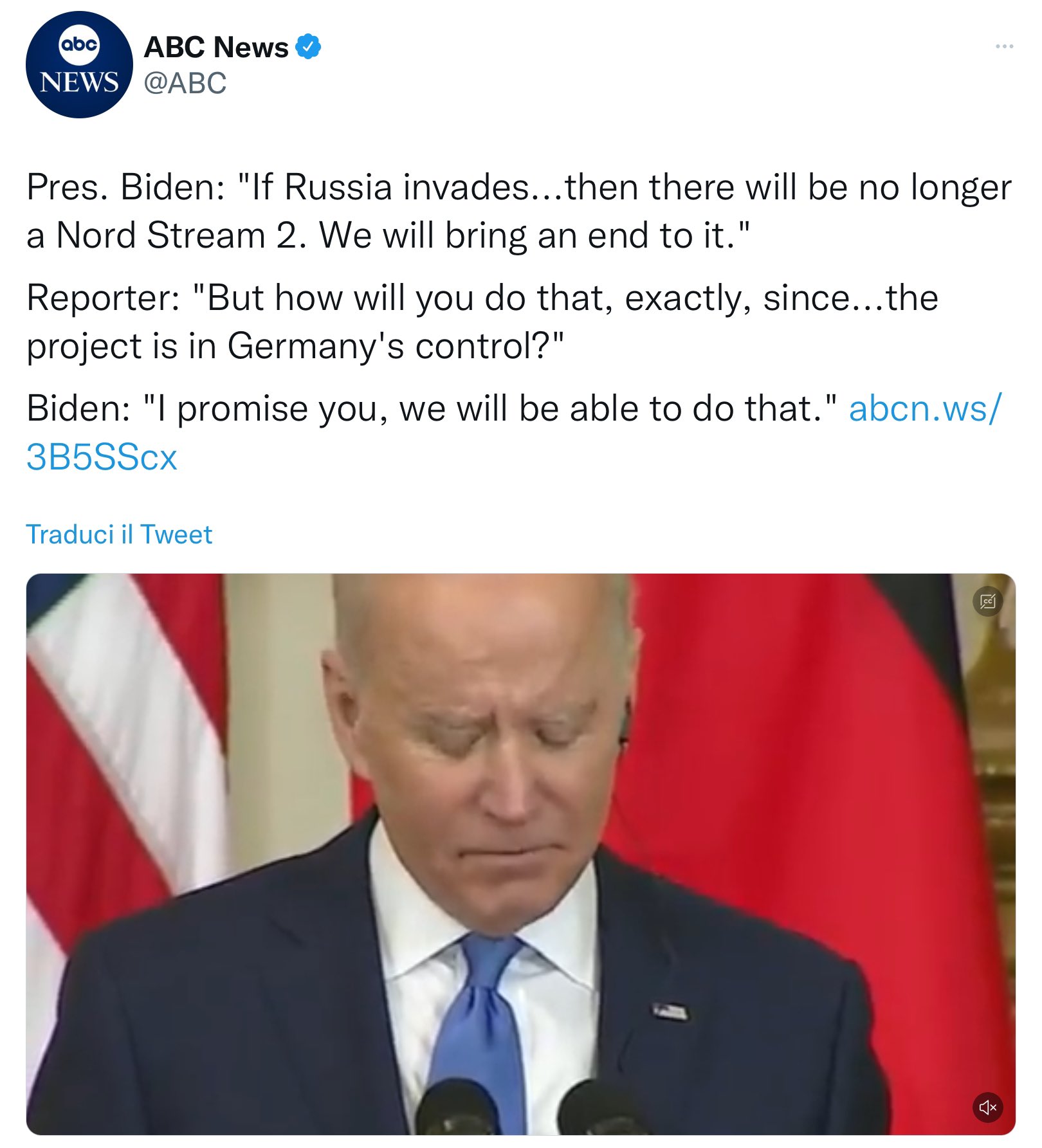Image resolution: width=1042 pixels, height=1148 pixels.
Task: Click the ABC News display name
Action: click(x=216, y=47)
